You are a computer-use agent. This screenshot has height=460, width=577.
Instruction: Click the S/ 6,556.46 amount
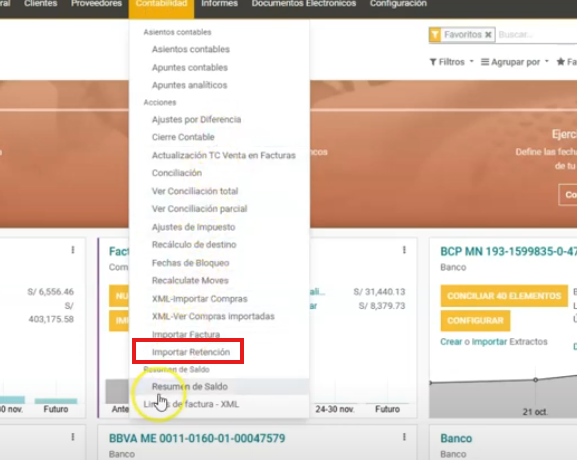point(50,292)
